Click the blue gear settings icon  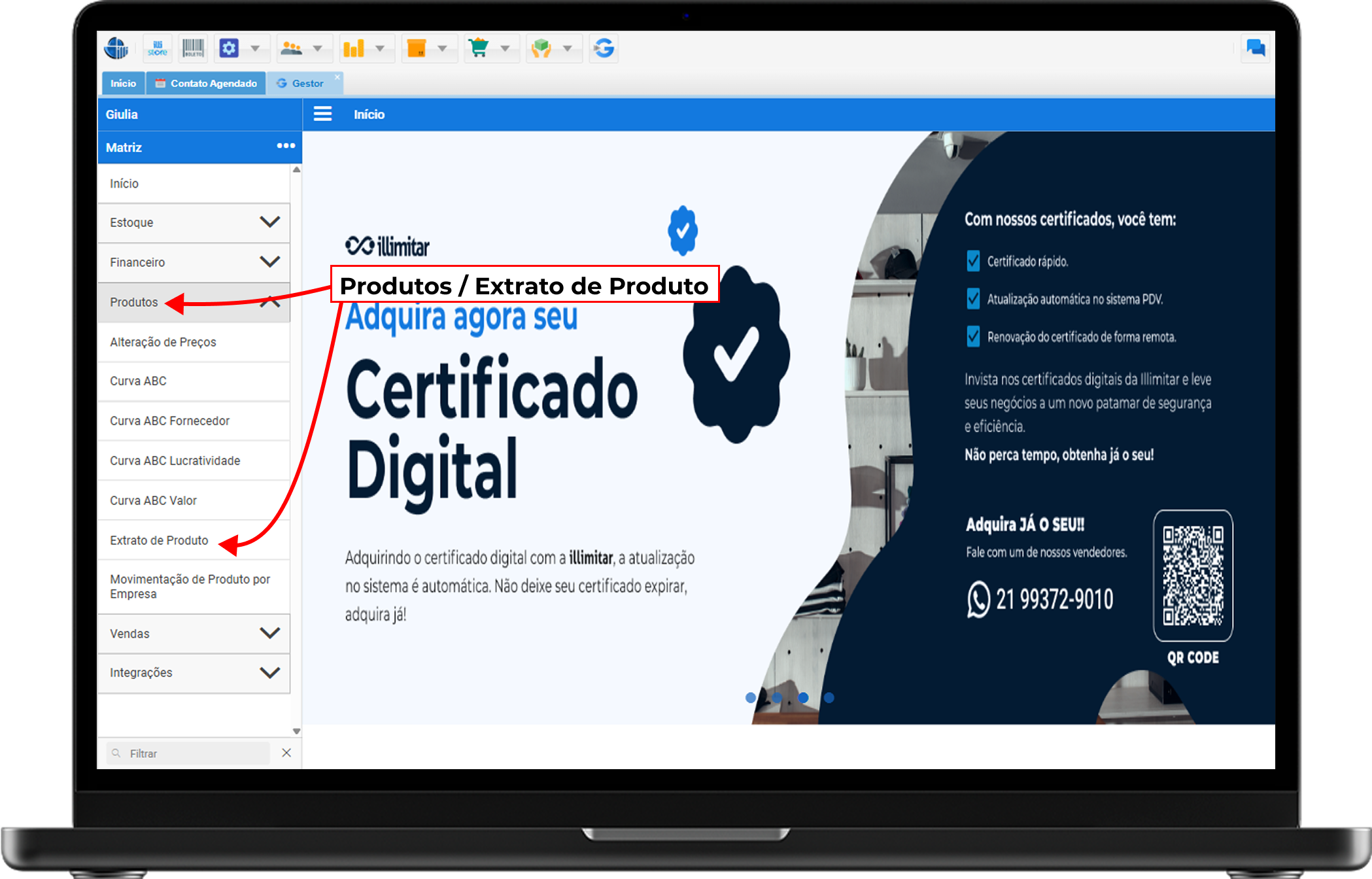(229, 48)
